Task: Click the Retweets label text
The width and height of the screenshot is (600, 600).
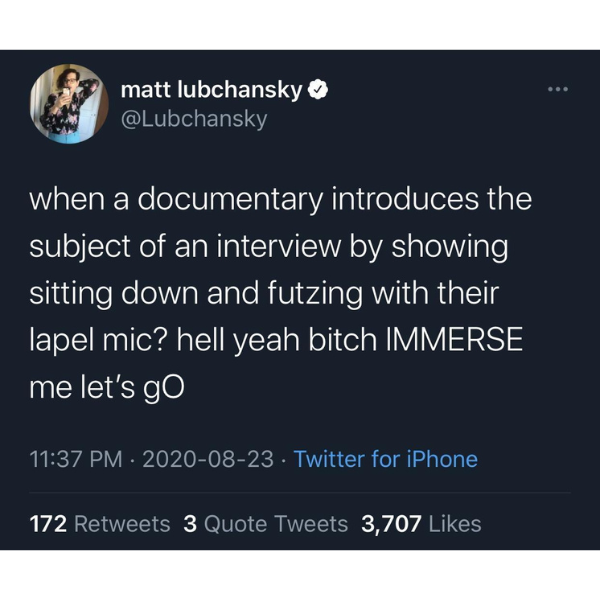Action: [x=122, y=524]
